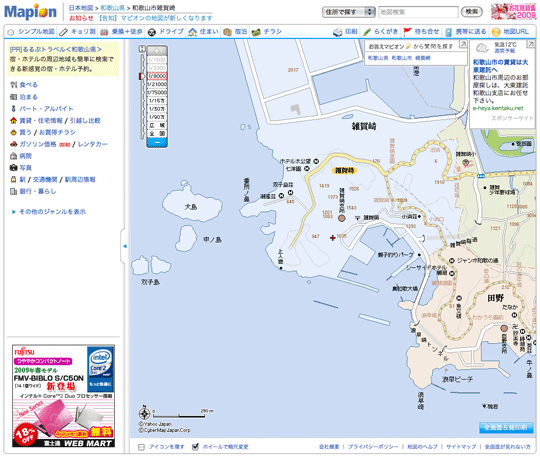This screenshot has height=459, width=540.
Task: Open the らくがき pencil drawing tool
Action: tap(367, 32)
